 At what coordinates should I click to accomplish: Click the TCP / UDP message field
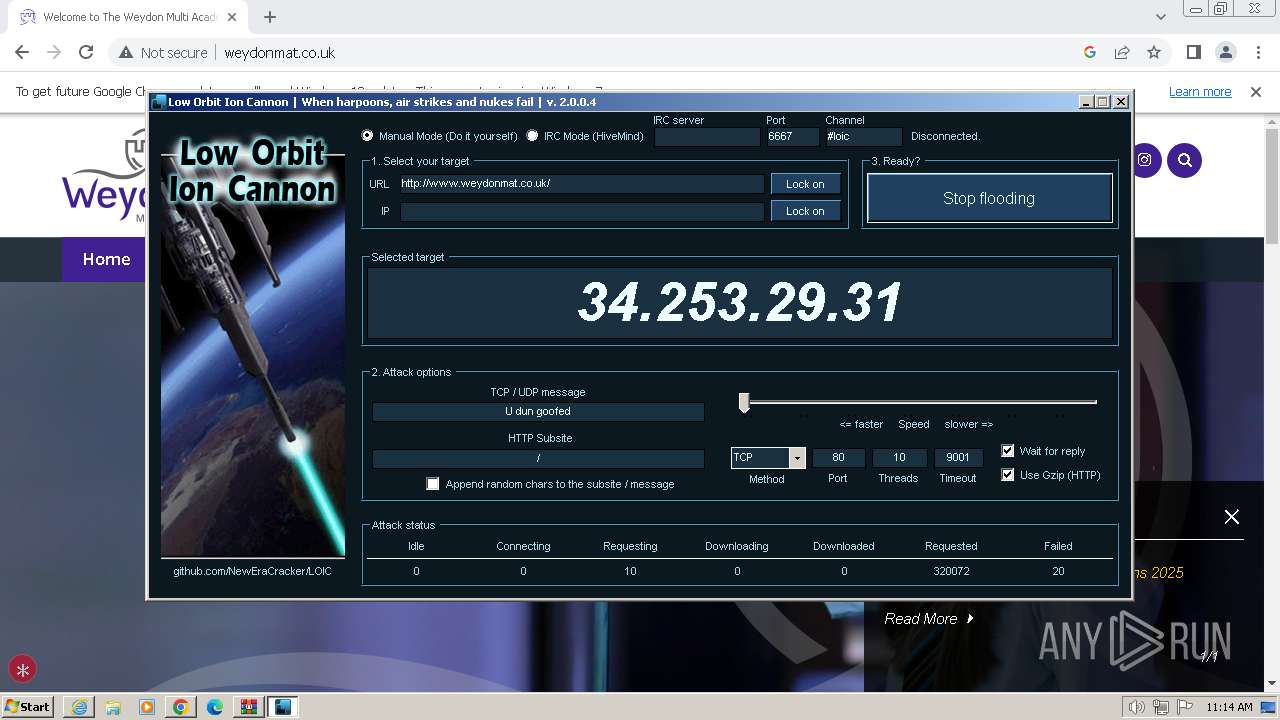point(538,411)
